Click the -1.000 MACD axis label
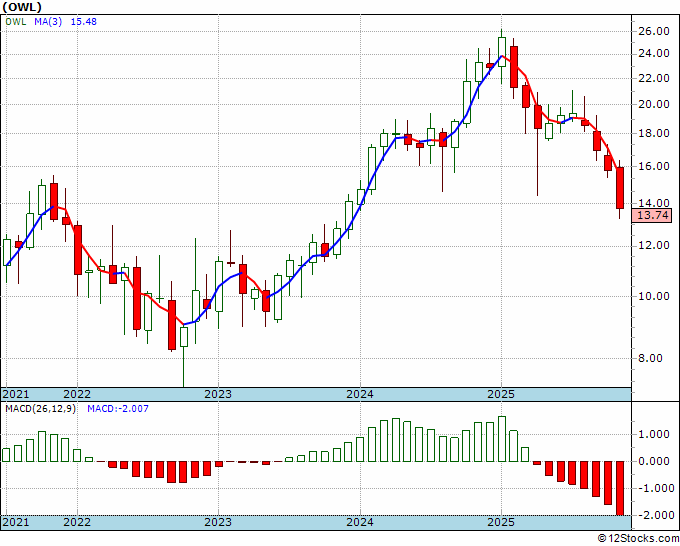This screenshot has height=546, width=680. point(654,488)
